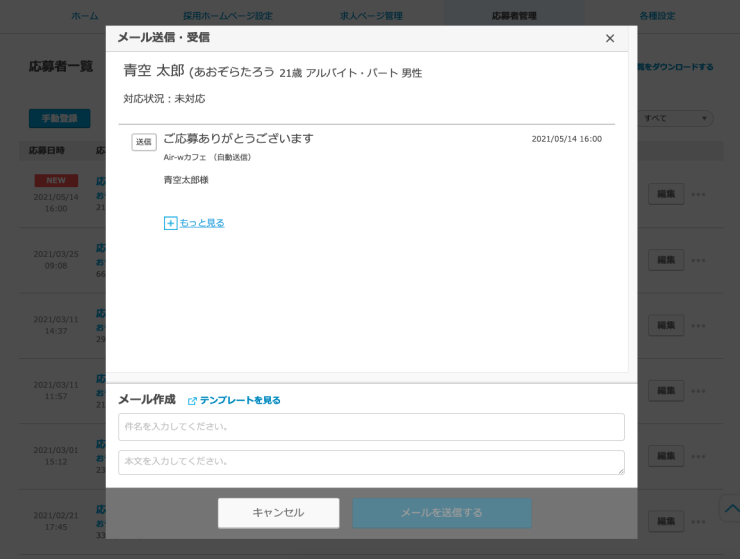The width and height of the screenshot is (740, 559).
Task: Click the 送信 label badge
Action: tap(144, 142)
